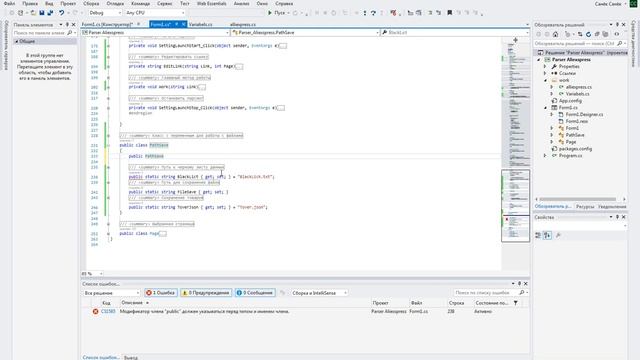Image resolution: width=640 pixels, height=360 pixels.
Task: Select packages.config in Solution Explorer
Action: click(575, 149)
